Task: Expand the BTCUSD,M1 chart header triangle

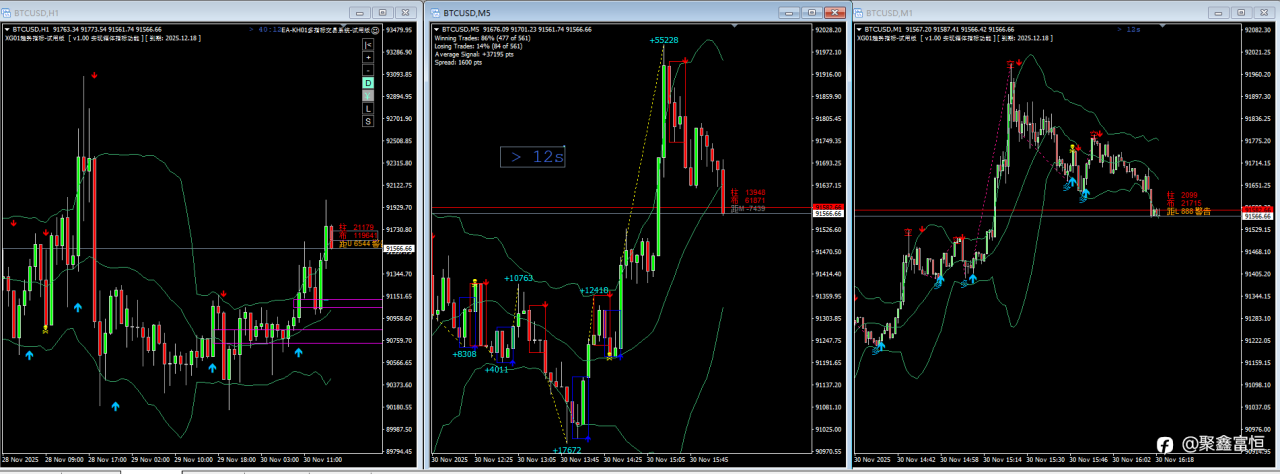Action: (859, 30)
